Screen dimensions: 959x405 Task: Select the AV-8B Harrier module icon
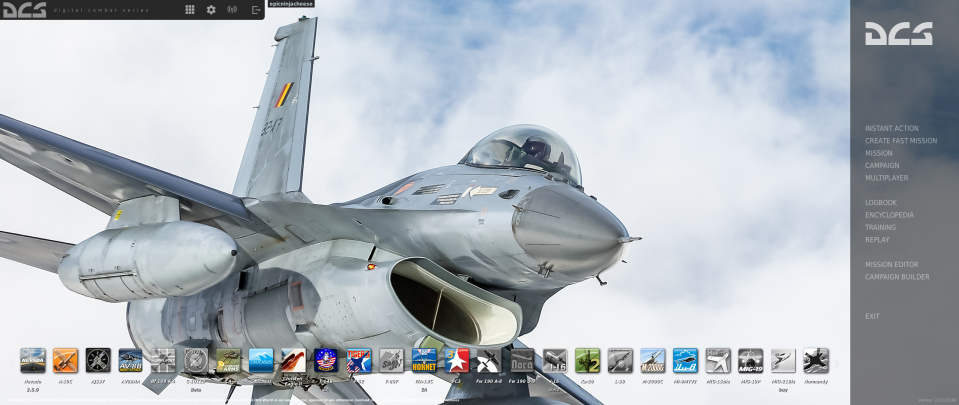(130, 360)
